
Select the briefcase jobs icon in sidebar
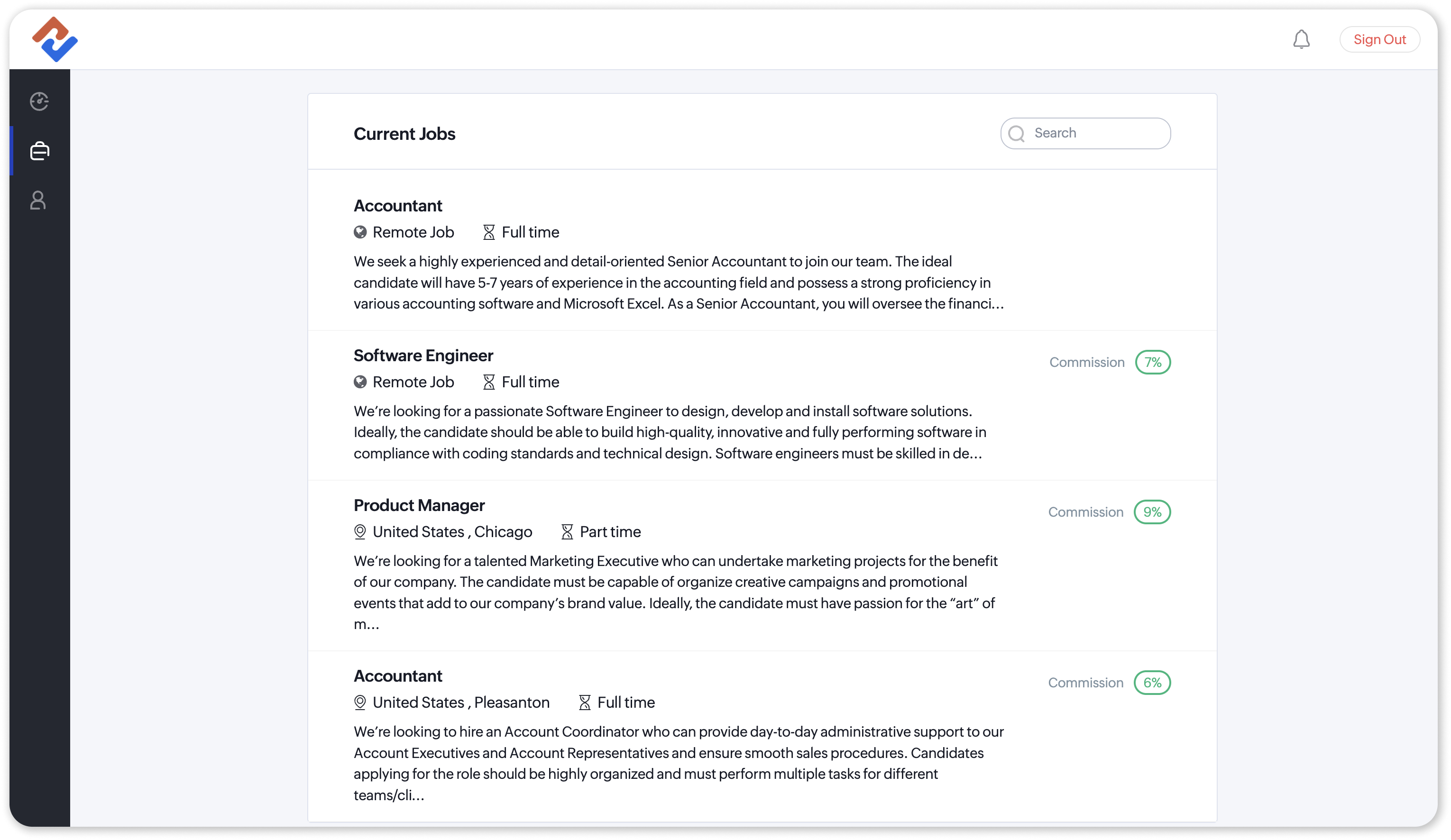[39, 151]
